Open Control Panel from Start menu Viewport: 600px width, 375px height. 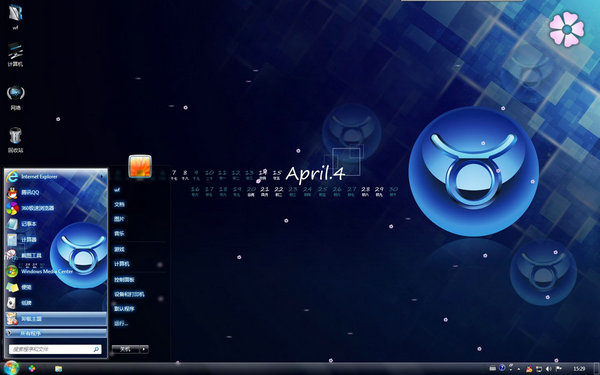[x=124, y=280]
